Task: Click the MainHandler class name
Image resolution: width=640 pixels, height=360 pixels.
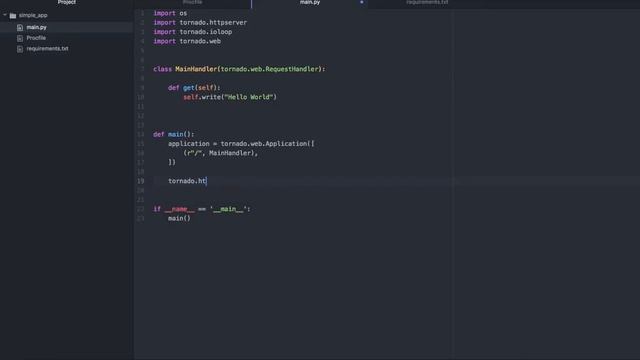Action: coord(196,69)
